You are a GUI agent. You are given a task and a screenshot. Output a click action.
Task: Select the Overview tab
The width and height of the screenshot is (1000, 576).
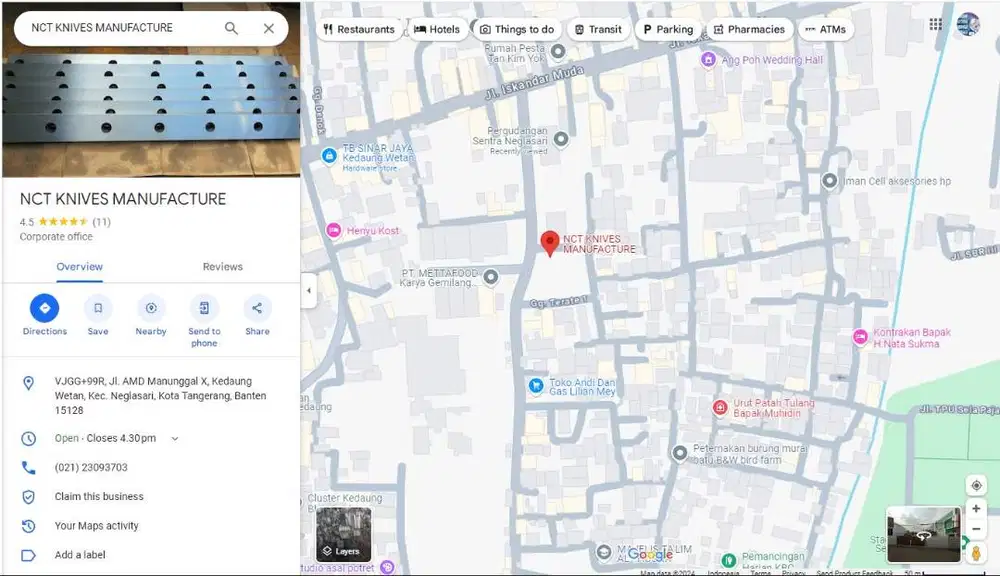coord(79,267)
